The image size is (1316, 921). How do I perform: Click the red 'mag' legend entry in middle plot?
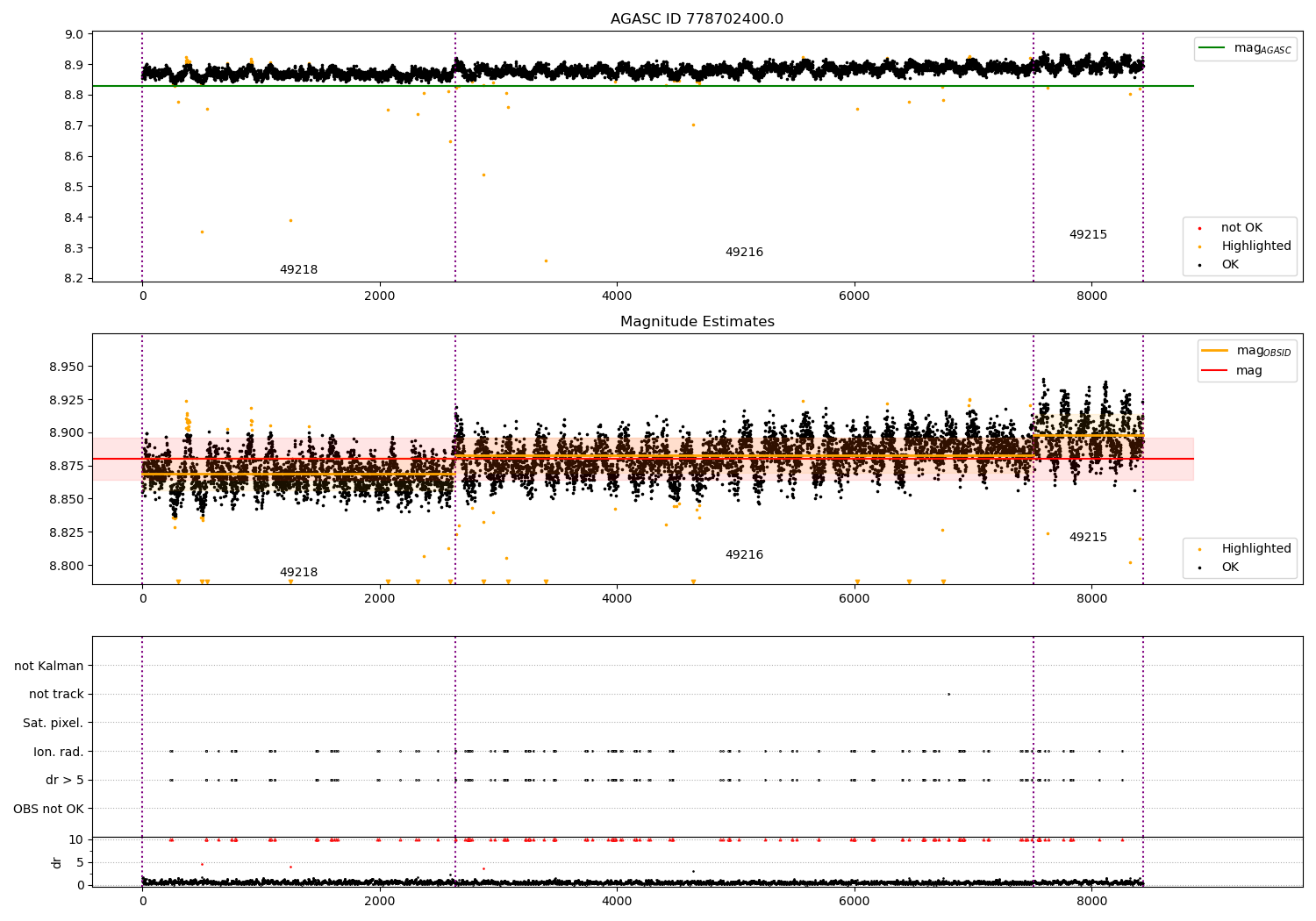[1232, 371]
